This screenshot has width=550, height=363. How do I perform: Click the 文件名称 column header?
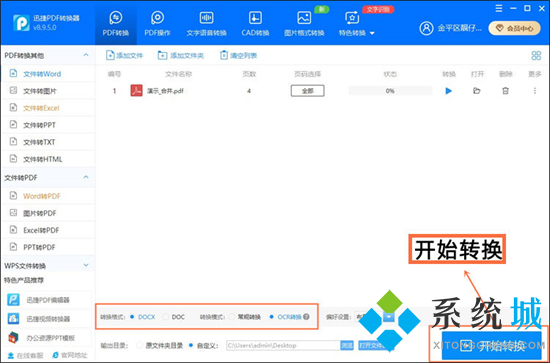tap(178, 74)
